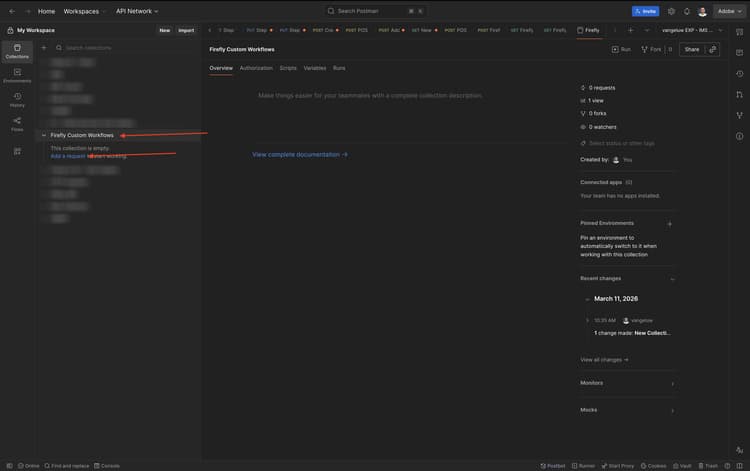Collapse the Firefly Custom Workflows collection
The width and height of the screenshot is (750, 471).
[x=44, y=135]
